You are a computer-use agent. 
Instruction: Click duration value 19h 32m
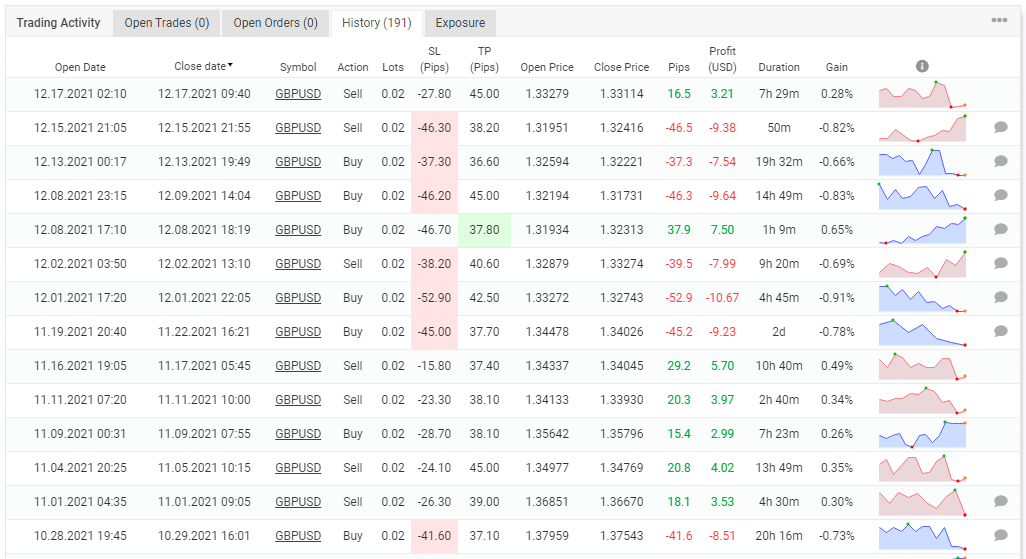point(779,162)
